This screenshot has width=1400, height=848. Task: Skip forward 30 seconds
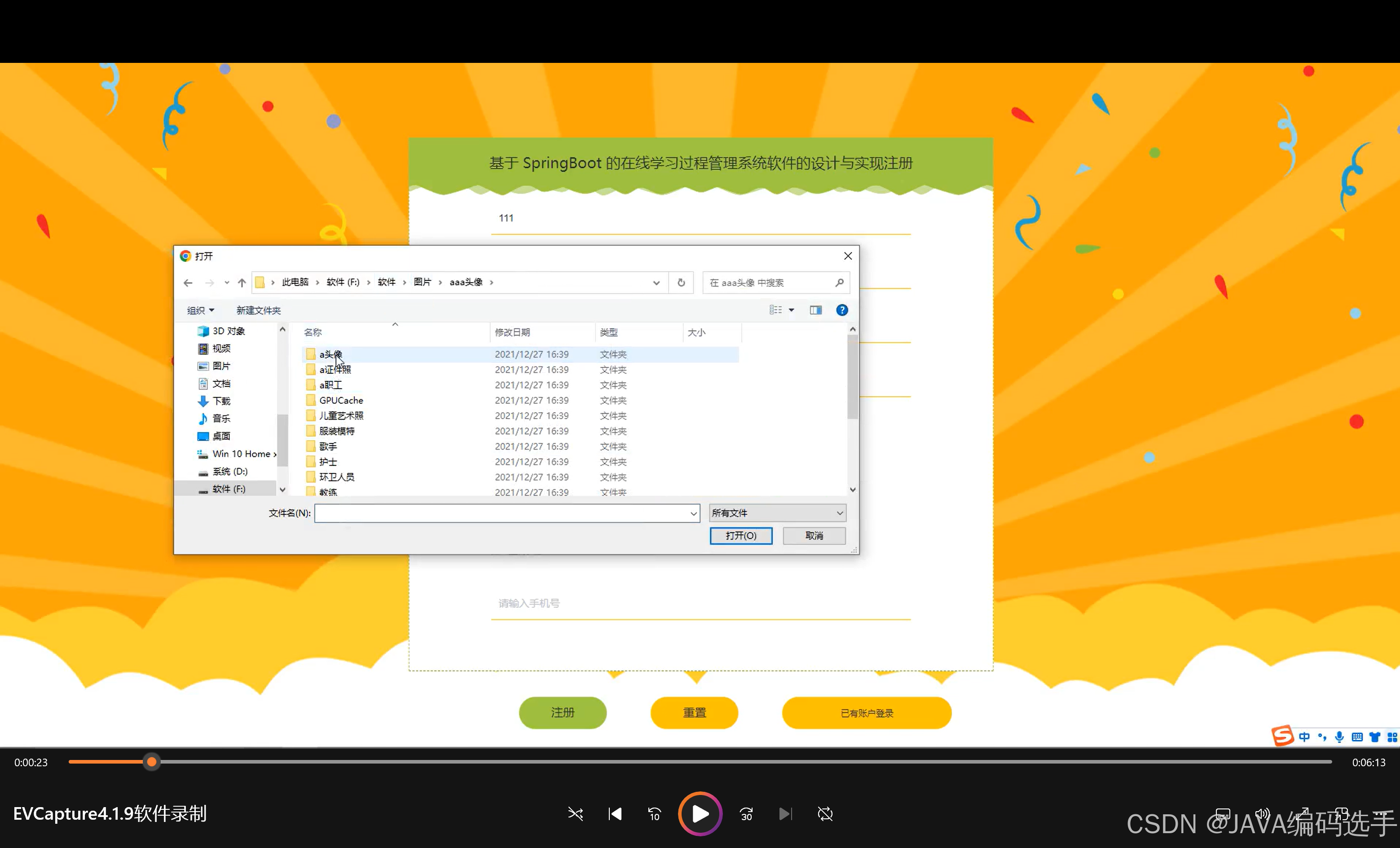(747, 814)
